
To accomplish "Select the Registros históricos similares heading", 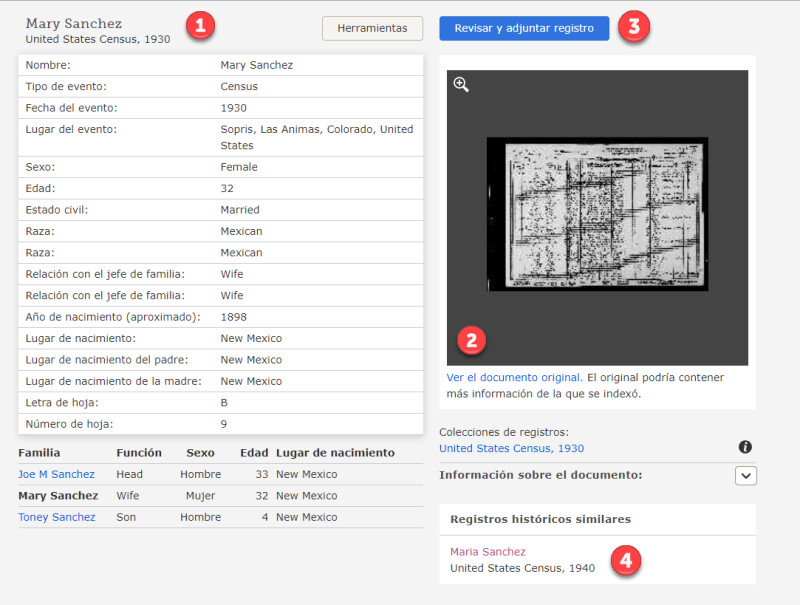I will tap(540, 519).
